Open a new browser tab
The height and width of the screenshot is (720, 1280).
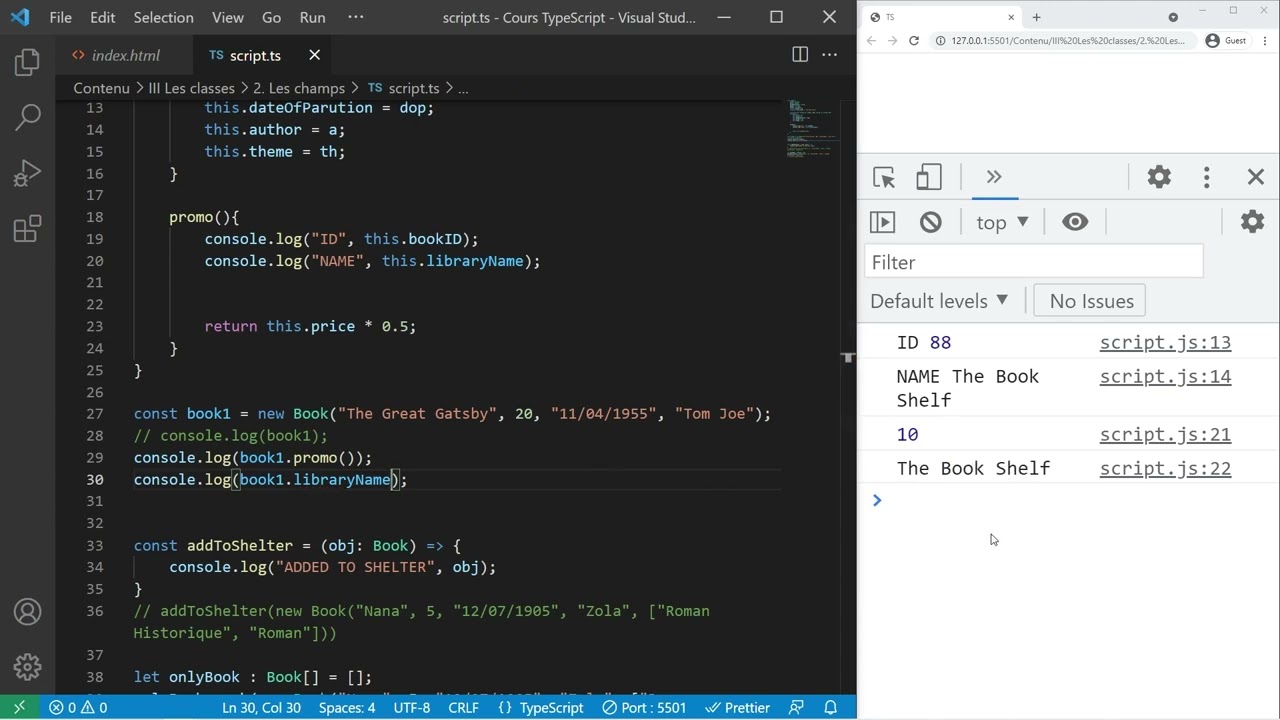pyautogui.click(x=1036, y=17)
